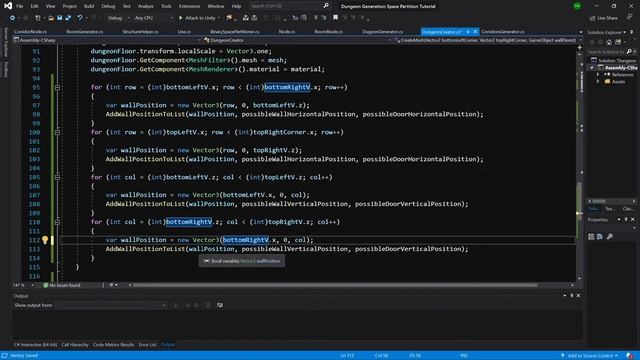
Task: Open the View menu
Action: pos(50,6)
